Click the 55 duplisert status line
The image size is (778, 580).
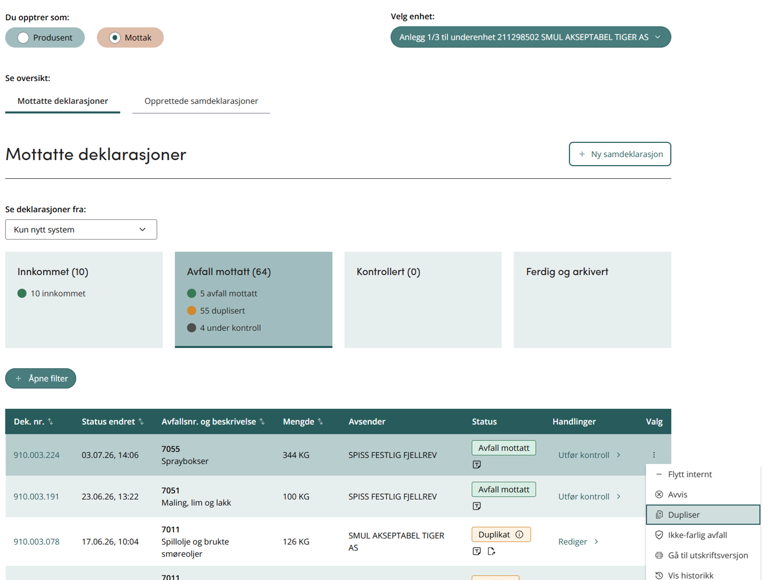[x=216, y=311]
